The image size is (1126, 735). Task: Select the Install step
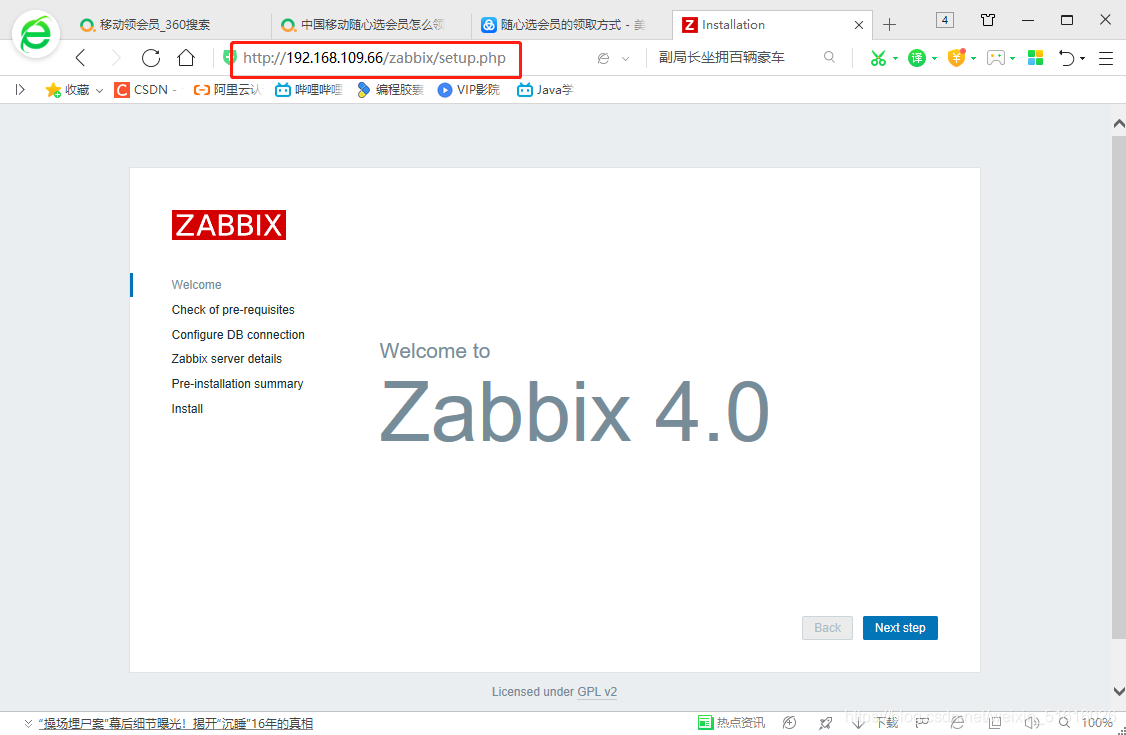[187, 409]
